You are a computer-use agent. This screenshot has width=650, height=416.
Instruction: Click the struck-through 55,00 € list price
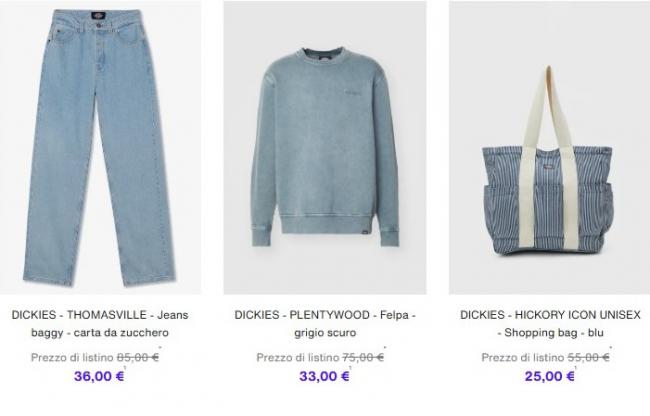point(588,357)
